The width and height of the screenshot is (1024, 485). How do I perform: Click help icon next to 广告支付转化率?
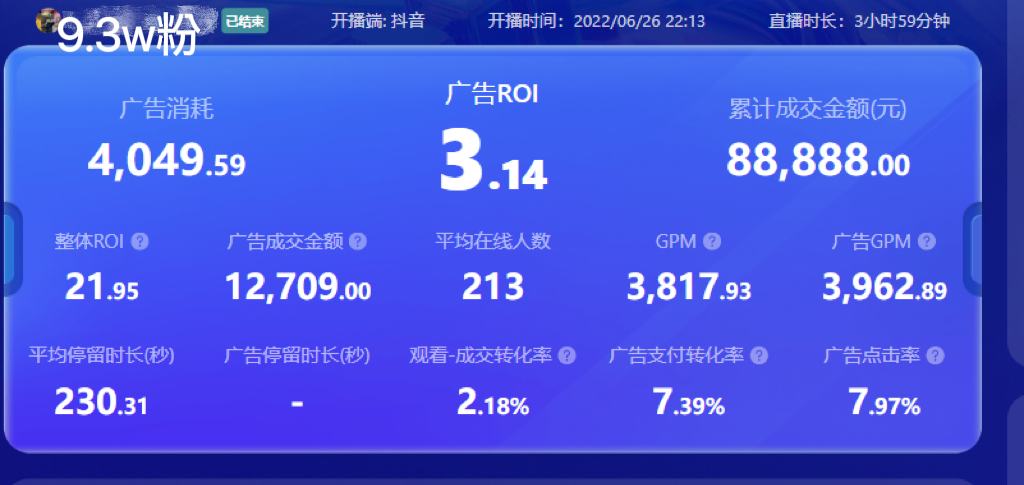(759, 356)
